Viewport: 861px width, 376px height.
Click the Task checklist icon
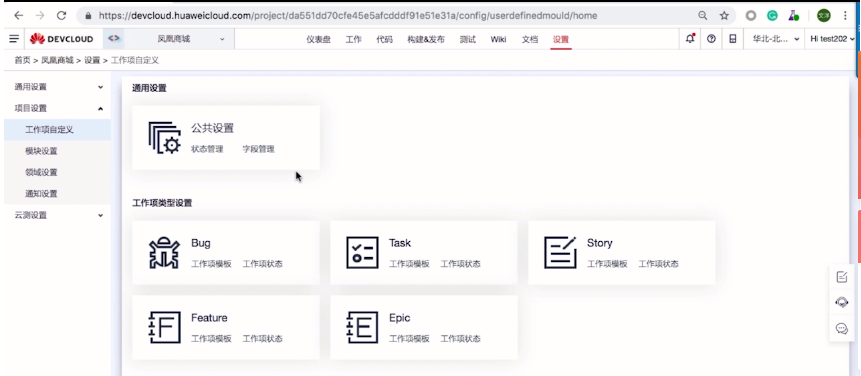[x=362, y=252]
